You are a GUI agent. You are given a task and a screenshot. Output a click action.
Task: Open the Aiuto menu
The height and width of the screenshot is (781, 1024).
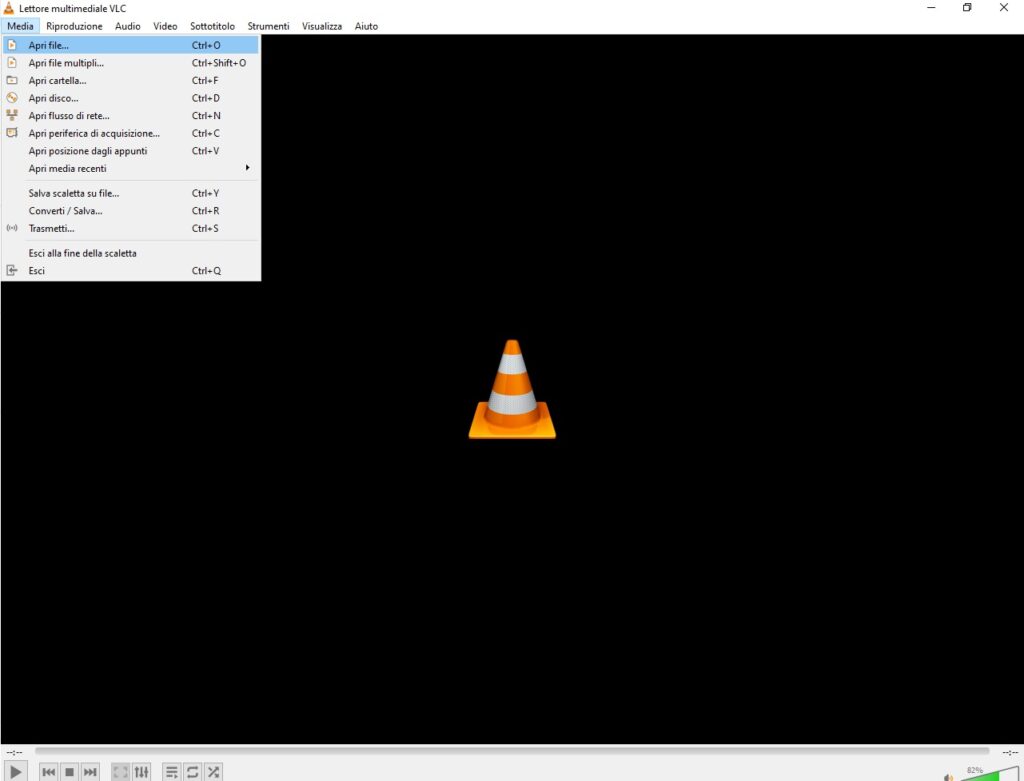(366, 26)
